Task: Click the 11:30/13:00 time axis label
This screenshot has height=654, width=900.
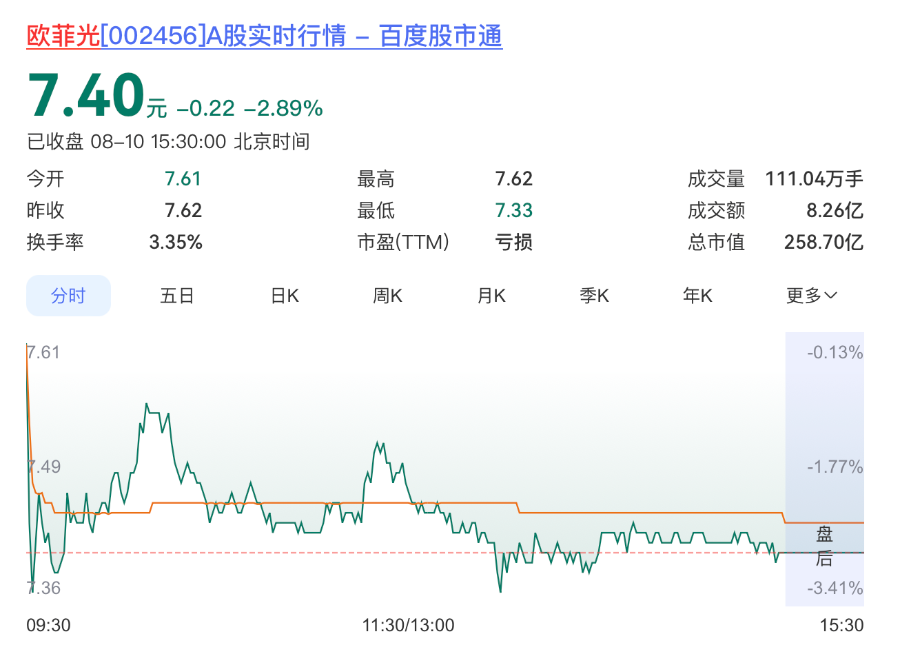Action: point(408,625)
